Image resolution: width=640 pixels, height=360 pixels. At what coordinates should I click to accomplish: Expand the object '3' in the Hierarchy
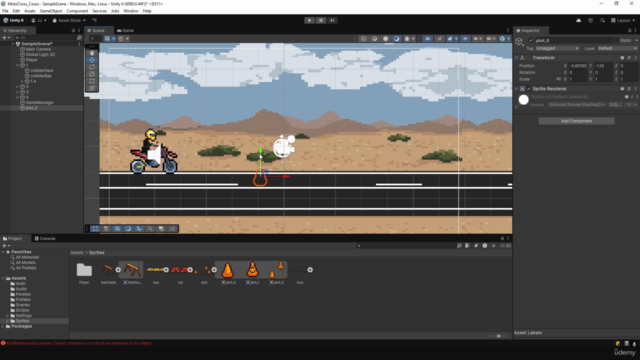point(18,92)
